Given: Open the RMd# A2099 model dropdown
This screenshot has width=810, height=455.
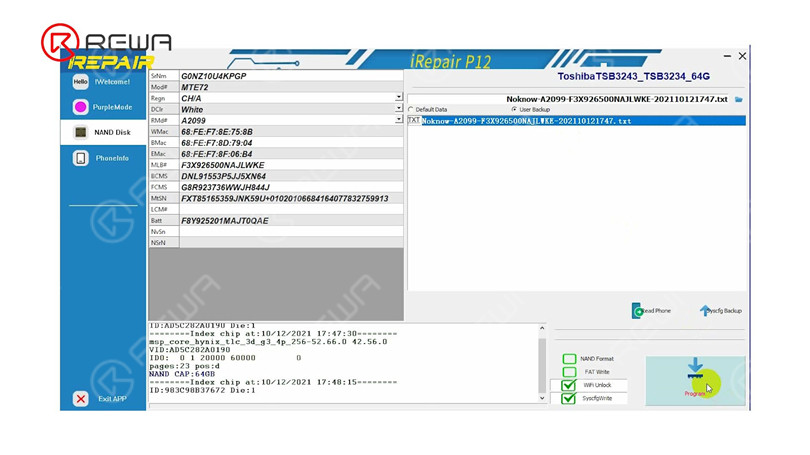Looking at the screenshot, I should pos(399,119).
